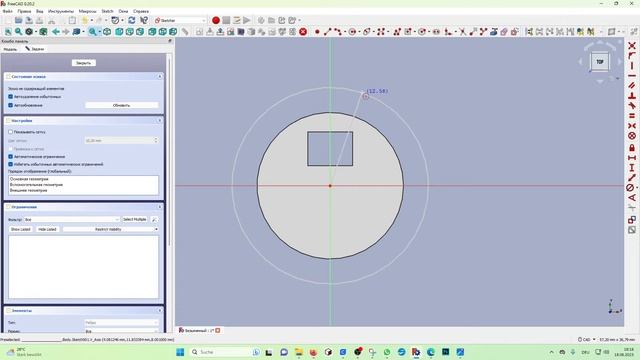Toggle Автообновление checkbox
The image size is (640, 360).
11,105
